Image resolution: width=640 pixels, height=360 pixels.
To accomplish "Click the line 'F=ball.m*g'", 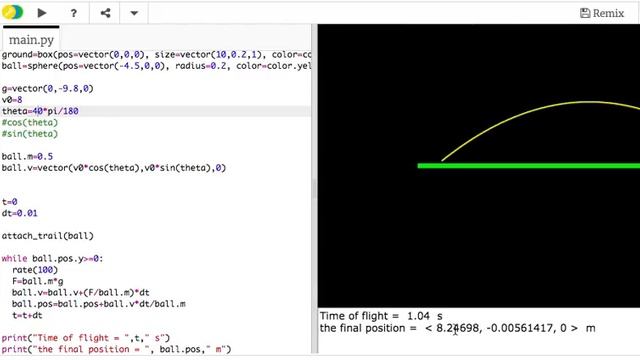I will coord(38,281).
